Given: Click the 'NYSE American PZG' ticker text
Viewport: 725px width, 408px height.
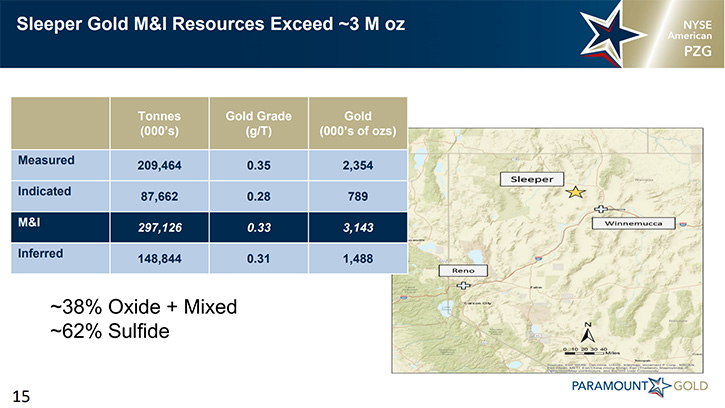Looking at the screenshot, I should [x=691, y=38].
